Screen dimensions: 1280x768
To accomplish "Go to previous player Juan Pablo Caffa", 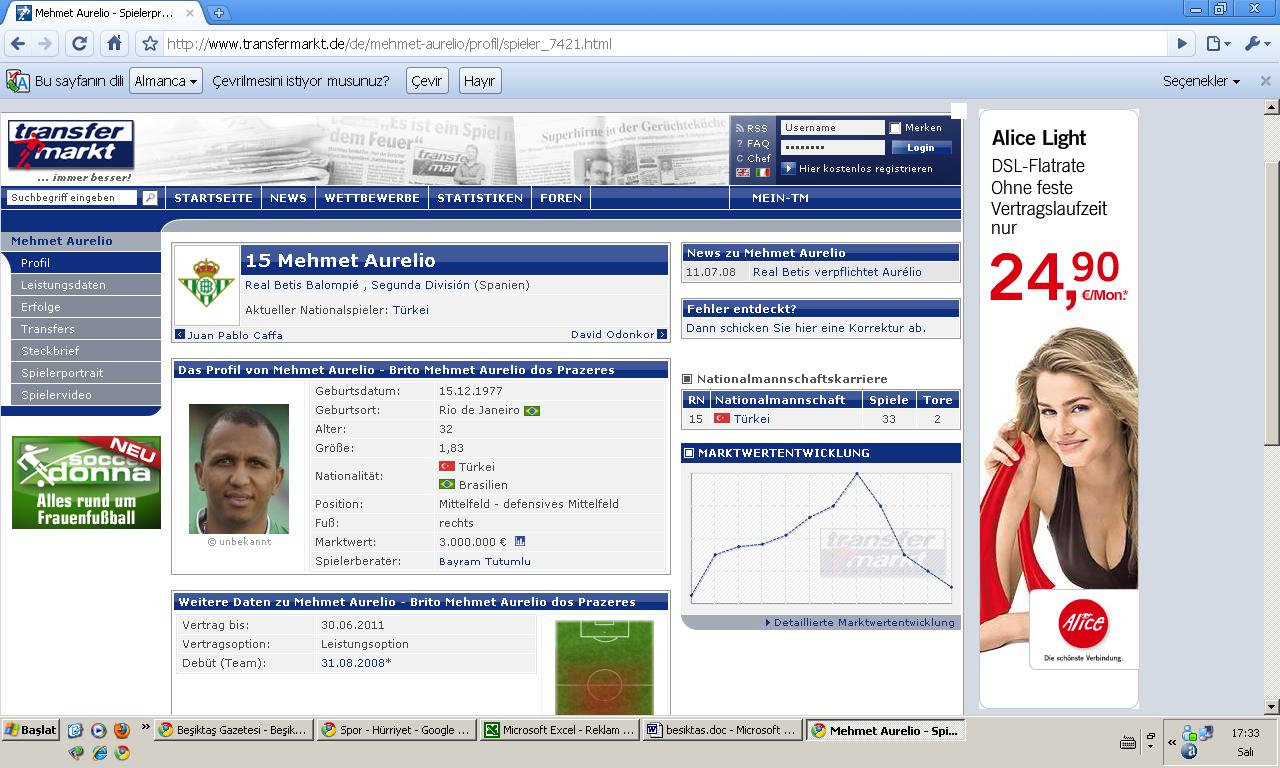I will coord(229,335).
